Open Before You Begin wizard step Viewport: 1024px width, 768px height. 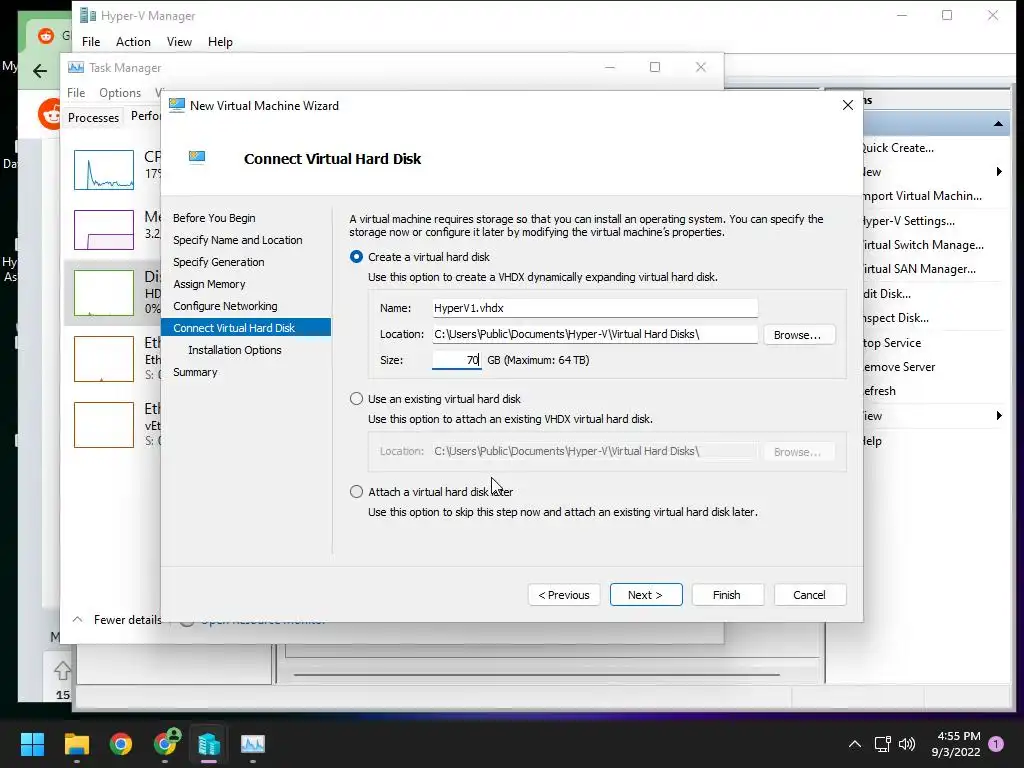214,218
